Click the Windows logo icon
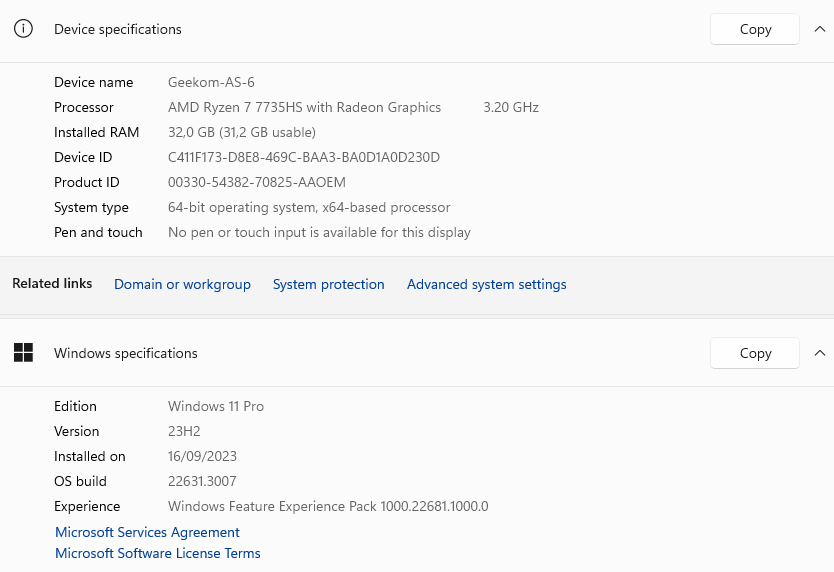834x572 pixels. [23, 353]
